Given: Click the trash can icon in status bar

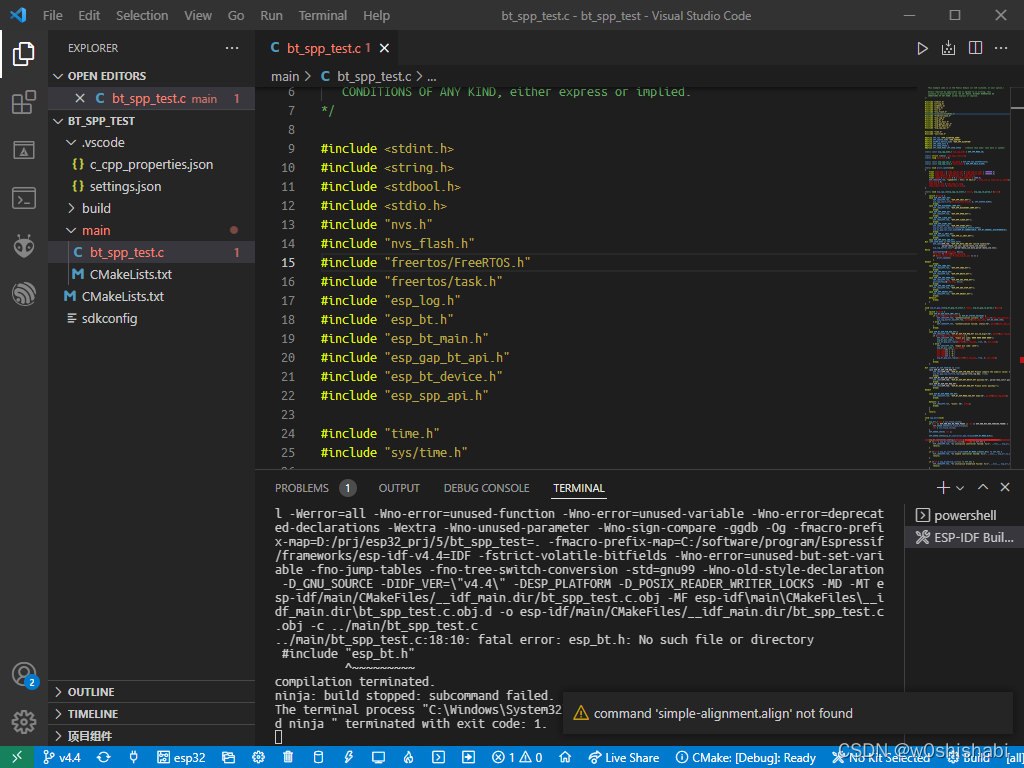Looking at the screenshot, I should (x=288, y=758).
